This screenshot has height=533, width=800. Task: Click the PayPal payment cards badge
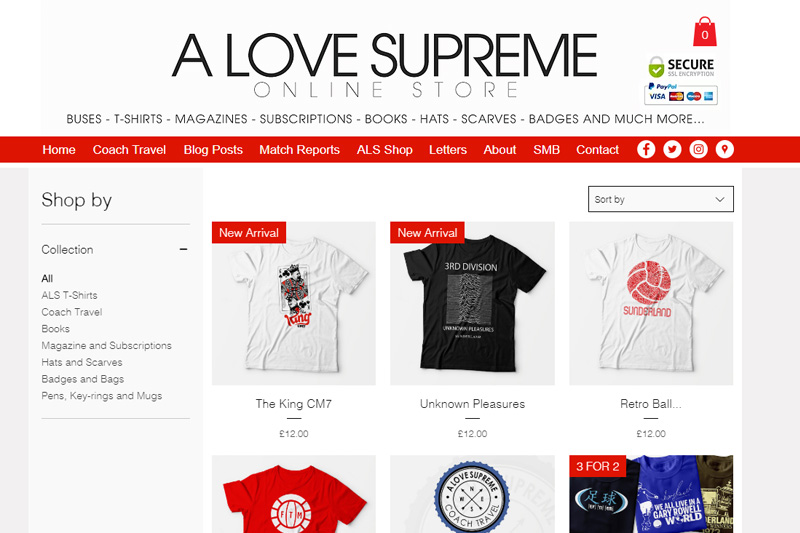[681, 93]
